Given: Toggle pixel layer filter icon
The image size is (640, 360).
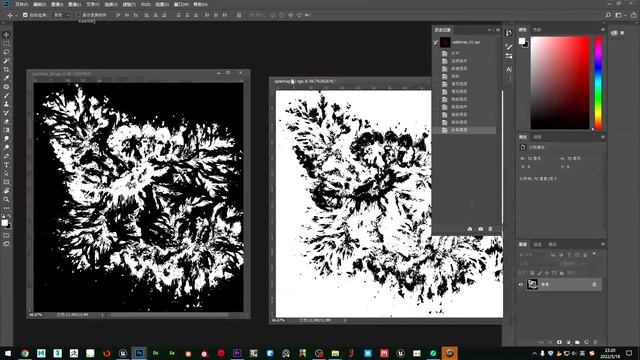Looking at the screenshot, I should pos(553,254).
